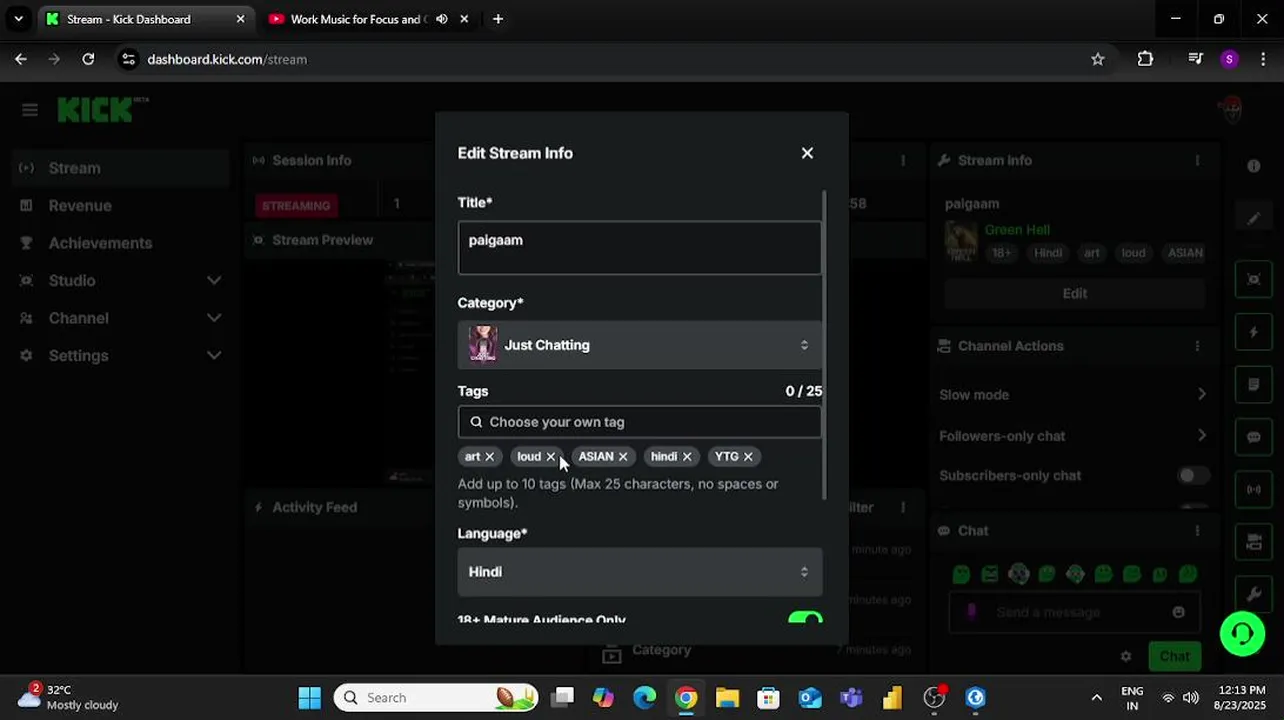This screenshot has height=720, width=1284.
Task: Open the weather widget showing 32°C
Action: click(70, 698)
